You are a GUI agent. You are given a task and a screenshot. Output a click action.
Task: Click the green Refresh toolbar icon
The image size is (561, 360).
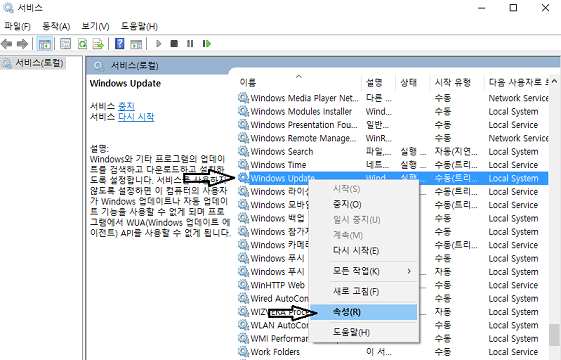[x=82, y=44]
